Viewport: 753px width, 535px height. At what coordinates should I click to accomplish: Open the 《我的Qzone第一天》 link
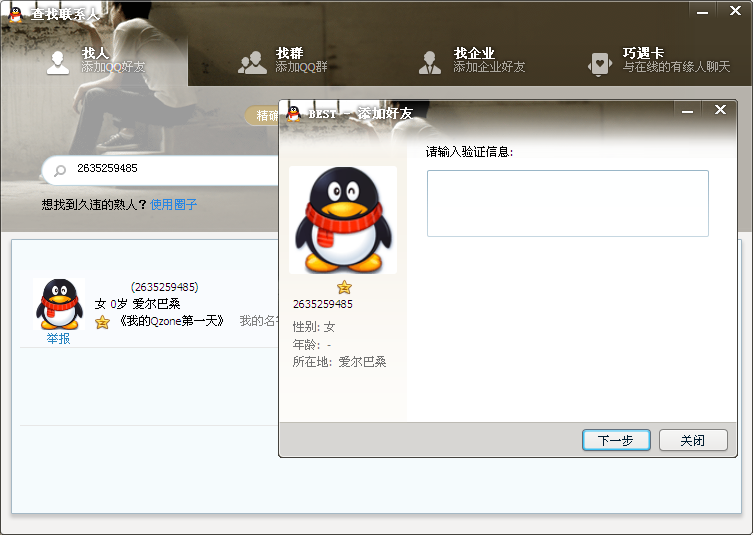(171, 321)
